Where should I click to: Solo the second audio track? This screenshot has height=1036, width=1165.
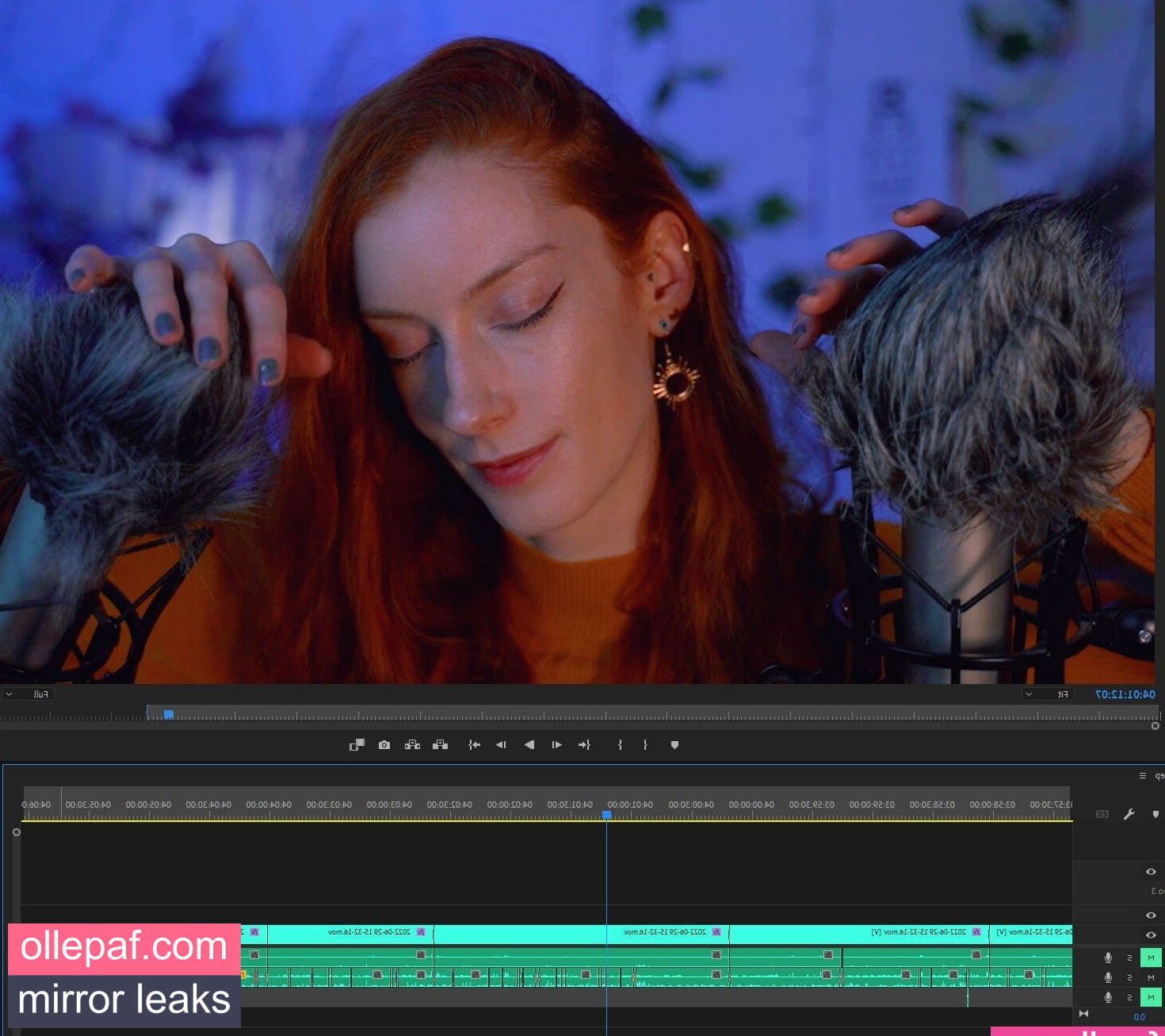click(1129, 977)
